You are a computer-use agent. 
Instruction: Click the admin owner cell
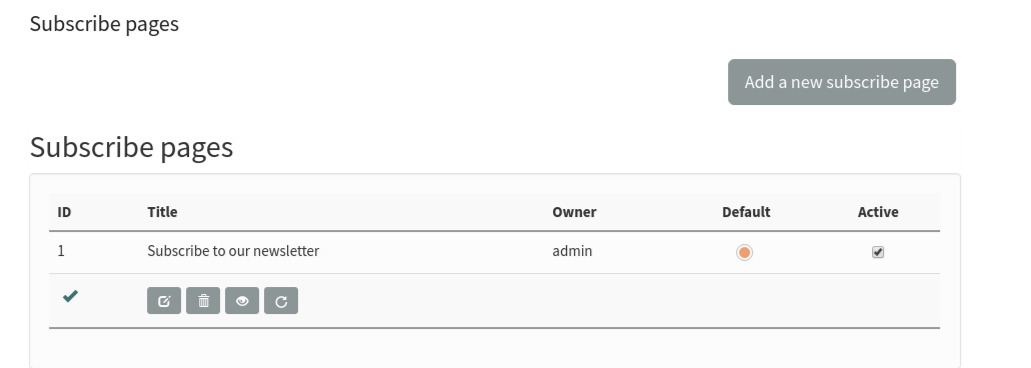(572, 251)
